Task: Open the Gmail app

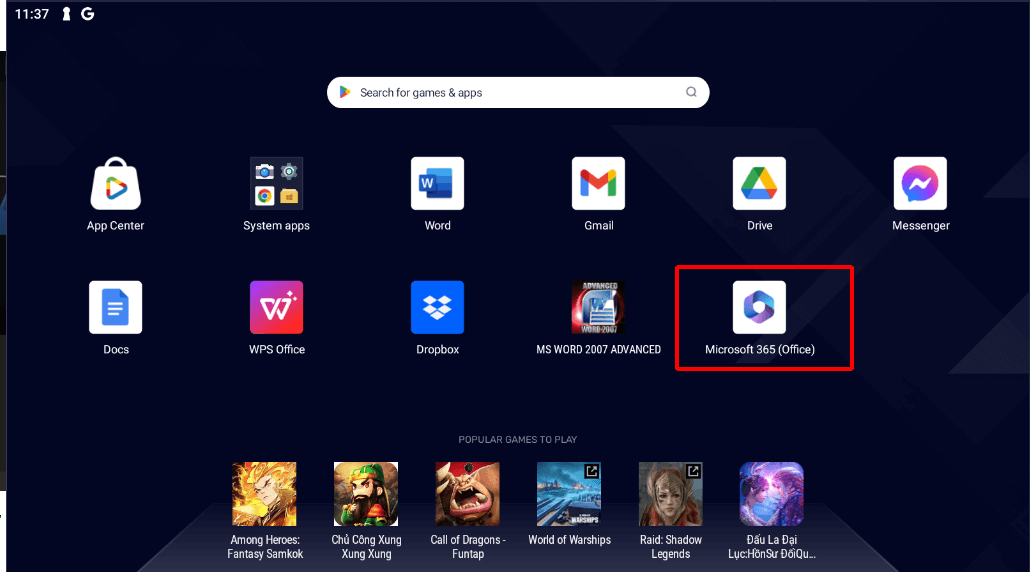Action: (598, 184)
